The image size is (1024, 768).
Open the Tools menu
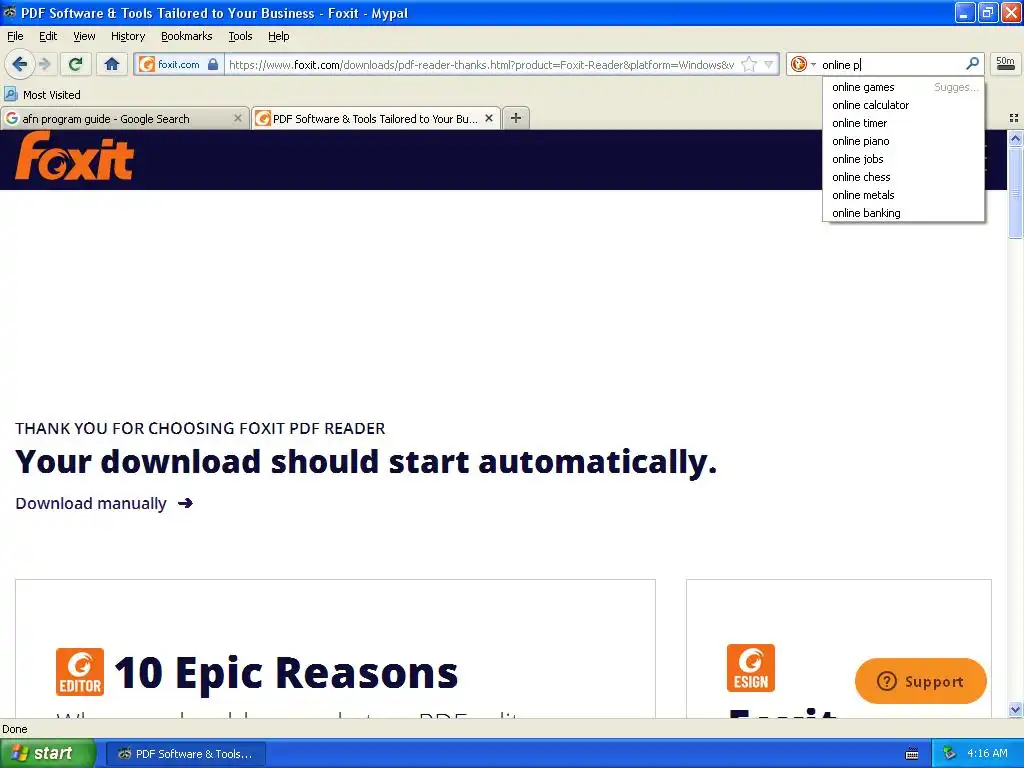240,36
